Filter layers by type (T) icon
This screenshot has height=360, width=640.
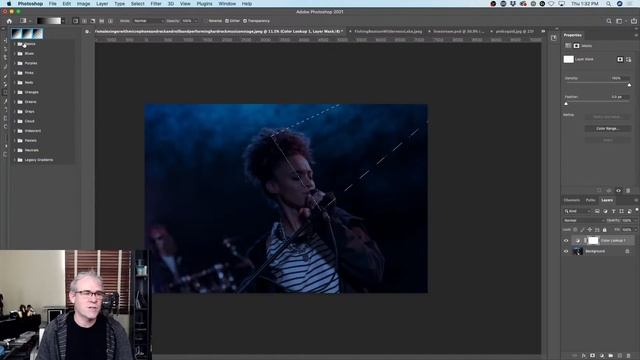[x=613, y=211]
